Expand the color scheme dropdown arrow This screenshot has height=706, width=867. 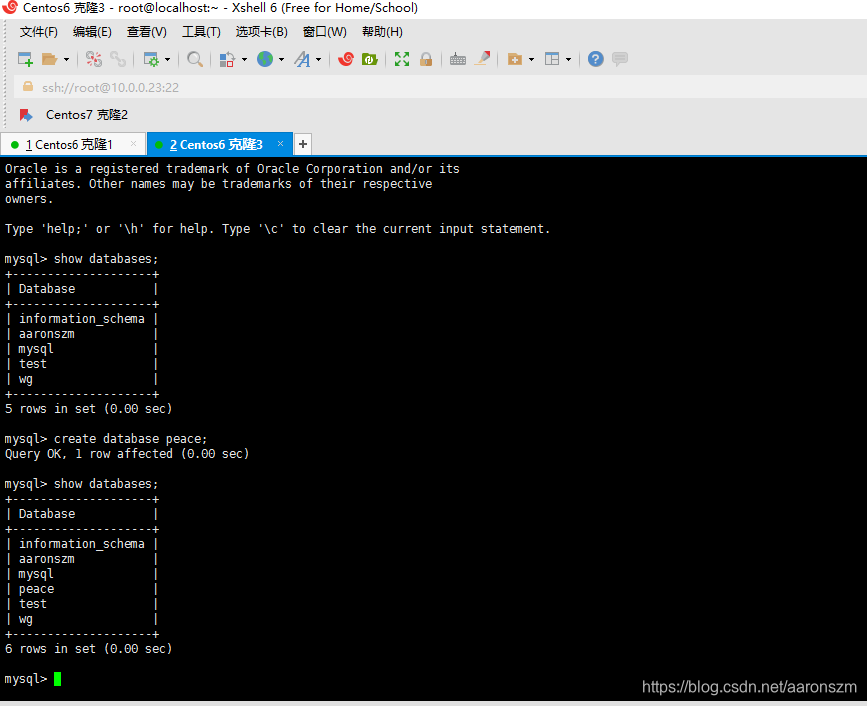tap(244, 59)
